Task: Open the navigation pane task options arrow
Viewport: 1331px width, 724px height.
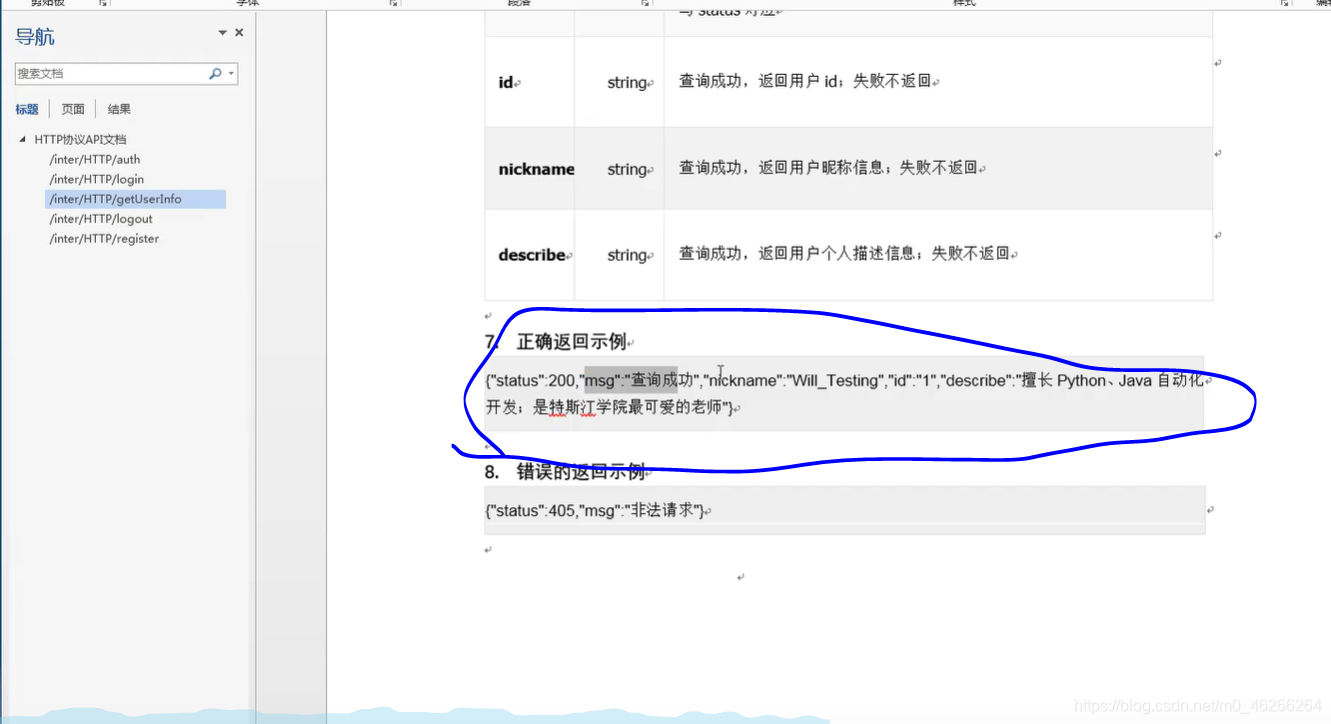Action: [x=222, y=33]
